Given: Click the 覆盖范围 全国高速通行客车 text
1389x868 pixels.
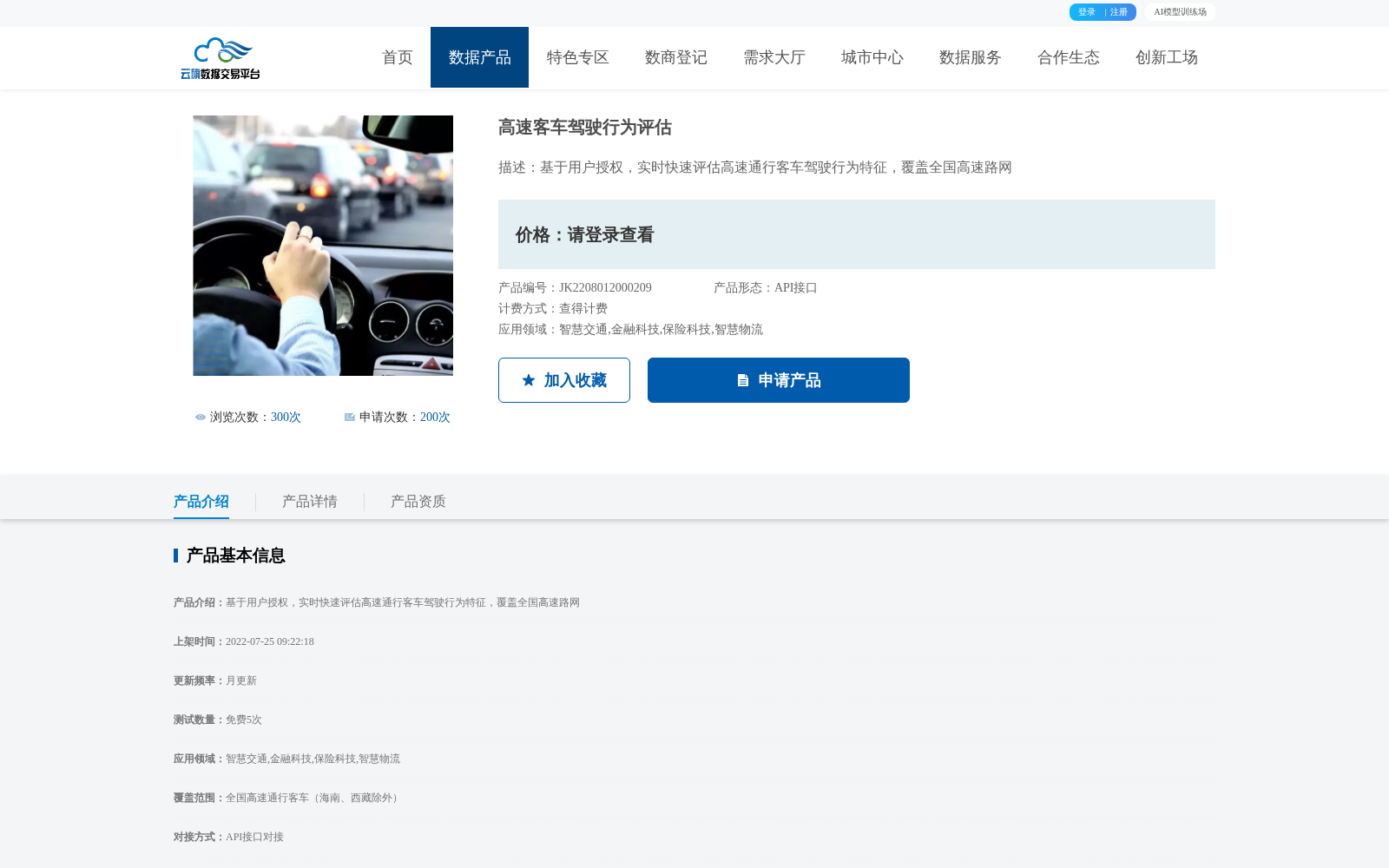Looking at the screenshot, I should click(288, 798).
